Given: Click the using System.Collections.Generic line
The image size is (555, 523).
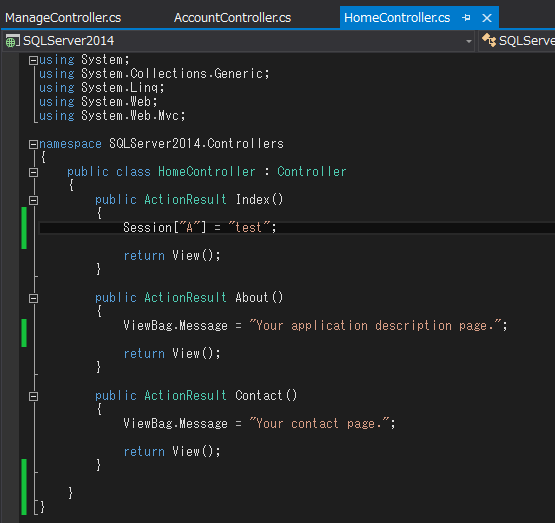Looking at the screenshot, I should (x=154, y=74).
